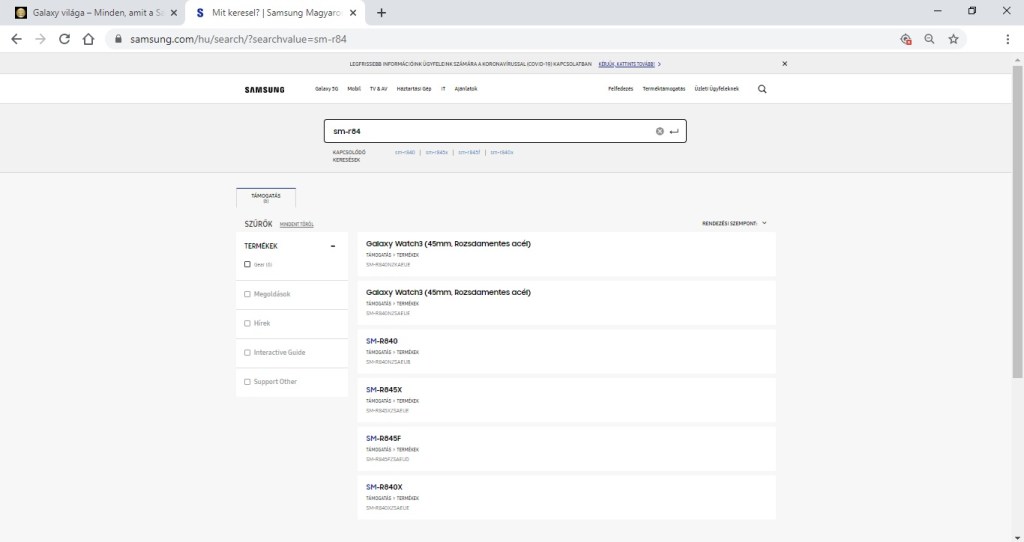The height and width of the screenshot is (542, 1024).
Task: Open the Rendezési szempont sort dropdown
Action: coord(734,223)
